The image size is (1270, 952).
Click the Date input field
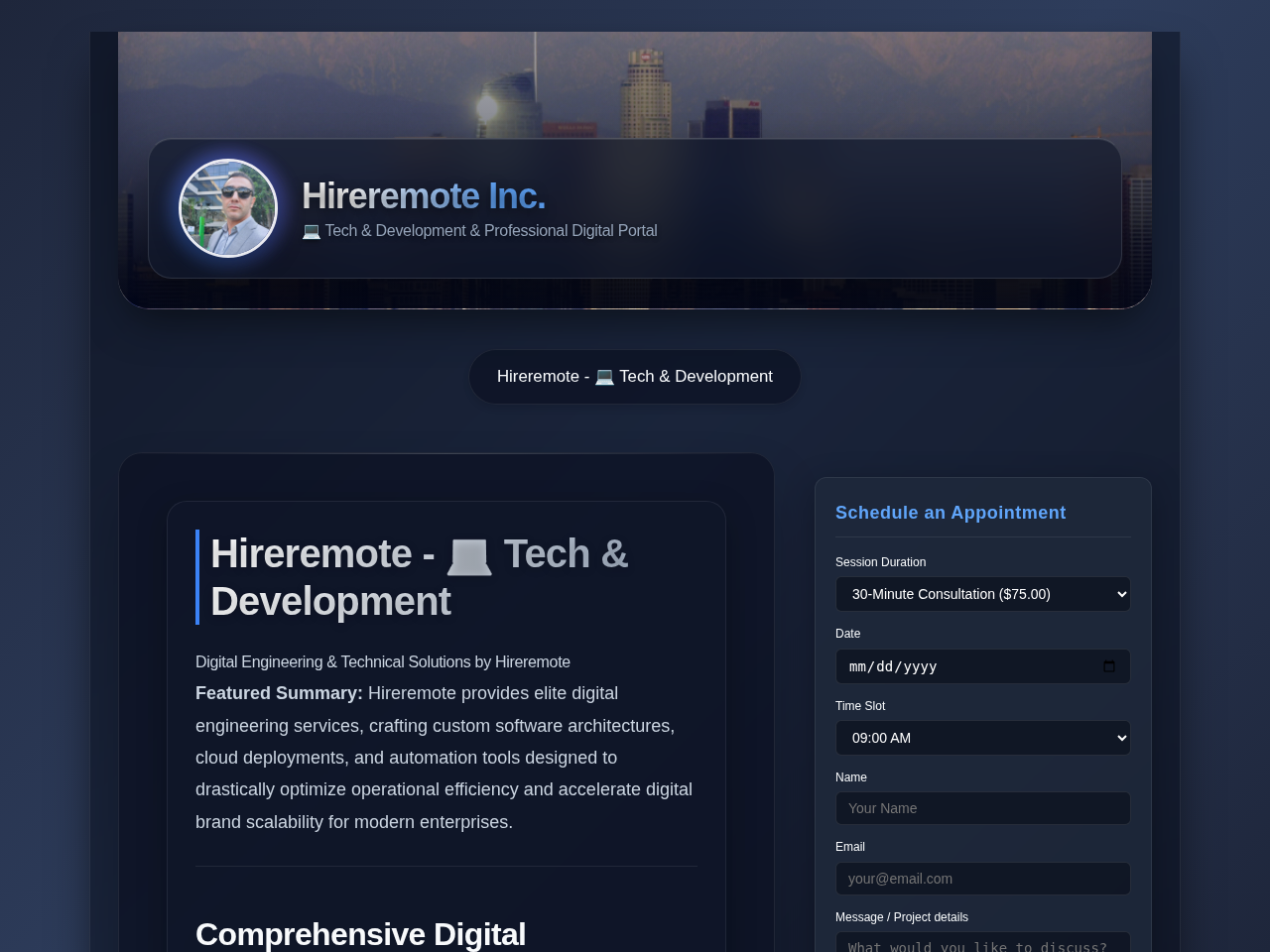pos(983,666)
